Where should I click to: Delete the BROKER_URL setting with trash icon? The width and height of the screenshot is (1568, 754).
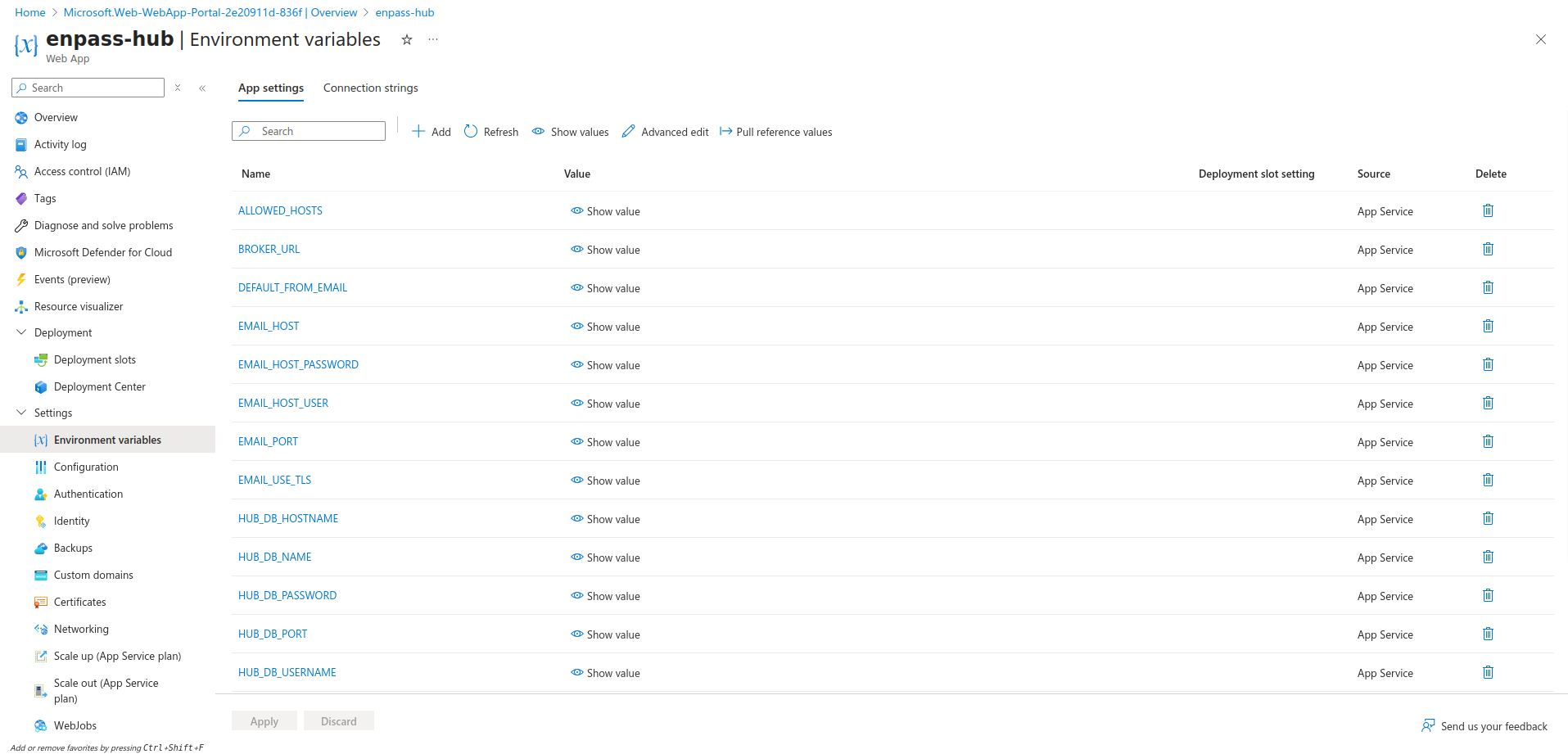click(1488, 249)
